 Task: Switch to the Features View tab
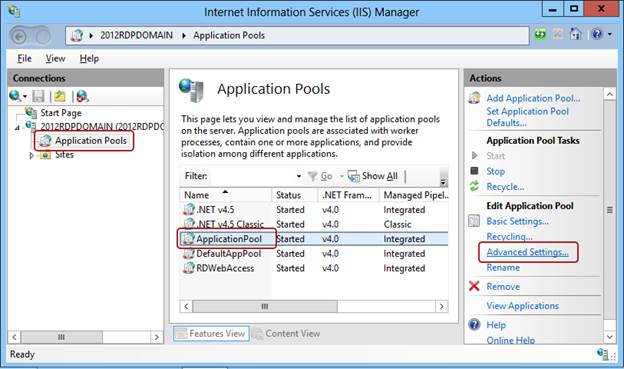(211, 334)
